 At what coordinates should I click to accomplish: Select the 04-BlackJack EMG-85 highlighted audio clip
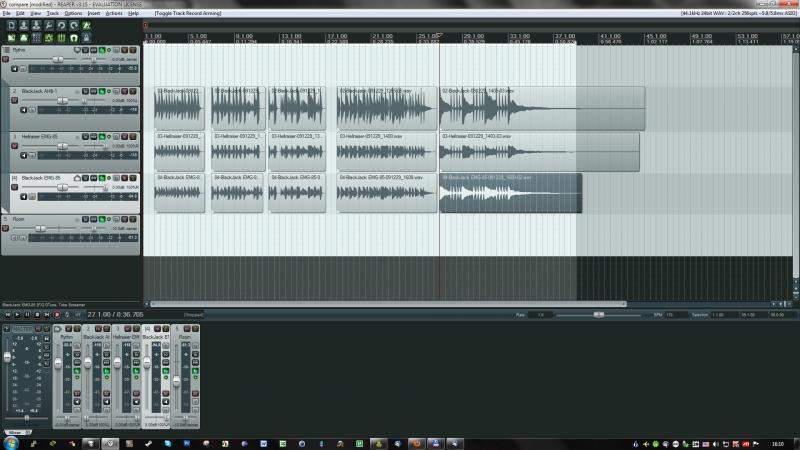point(510,193)
